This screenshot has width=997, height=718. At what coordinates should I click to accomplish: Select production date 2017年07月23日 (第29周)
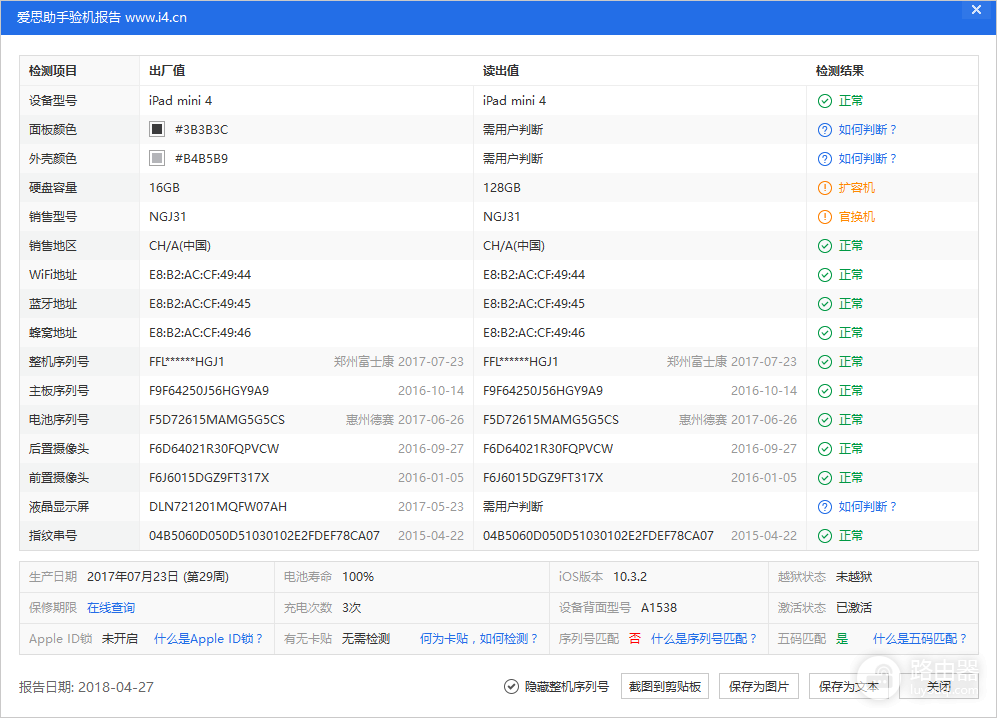(158, 577)
